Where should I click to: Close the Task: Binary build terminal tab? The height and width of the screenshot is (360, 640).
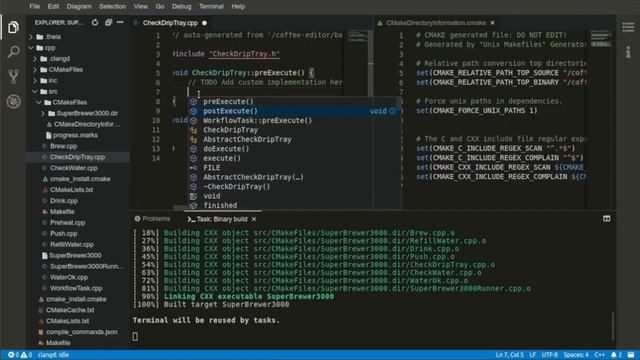tap(254, 219)
